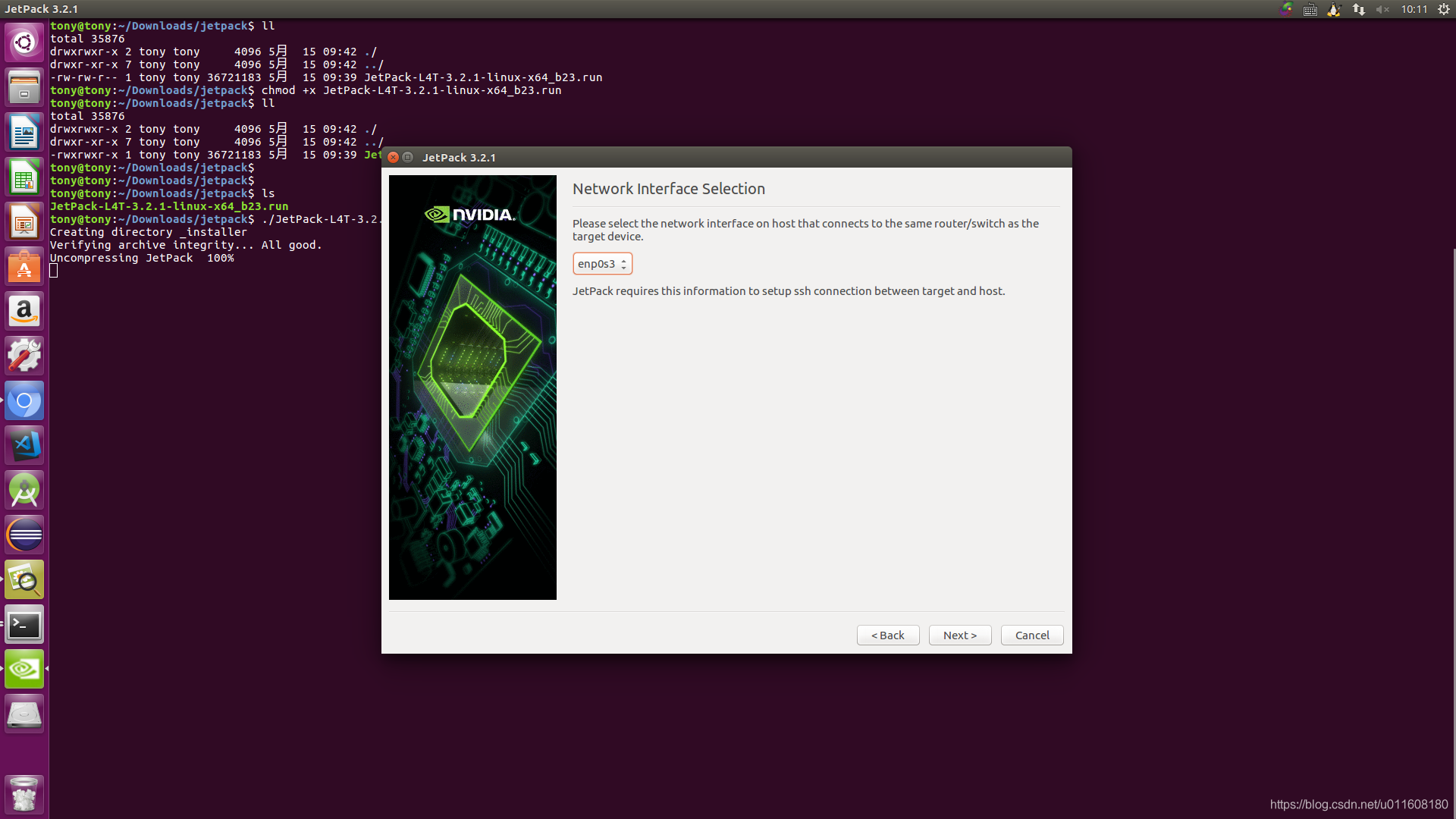Launch Visual Studio Code from the launcher
This screenshot has height=819, width=1456.
[24, 446]
